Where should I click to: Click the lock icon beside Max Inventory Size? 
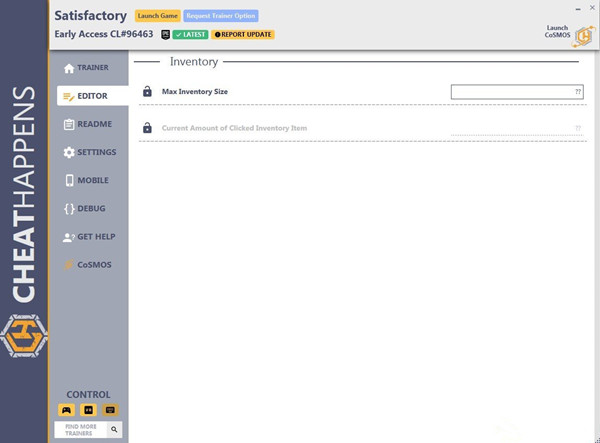point(147,91)
